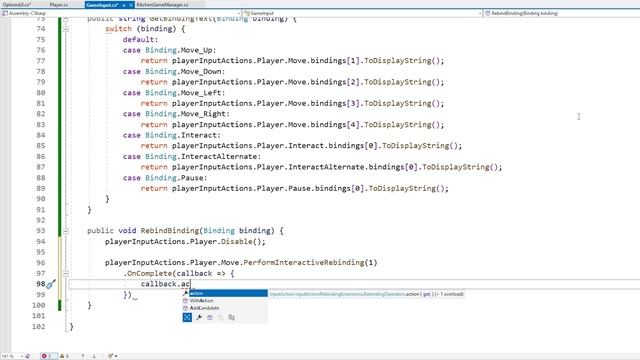640x360 pixels.
Task: Place cursor after 'callback.ac' on line 98
Action: pos(190,284)
